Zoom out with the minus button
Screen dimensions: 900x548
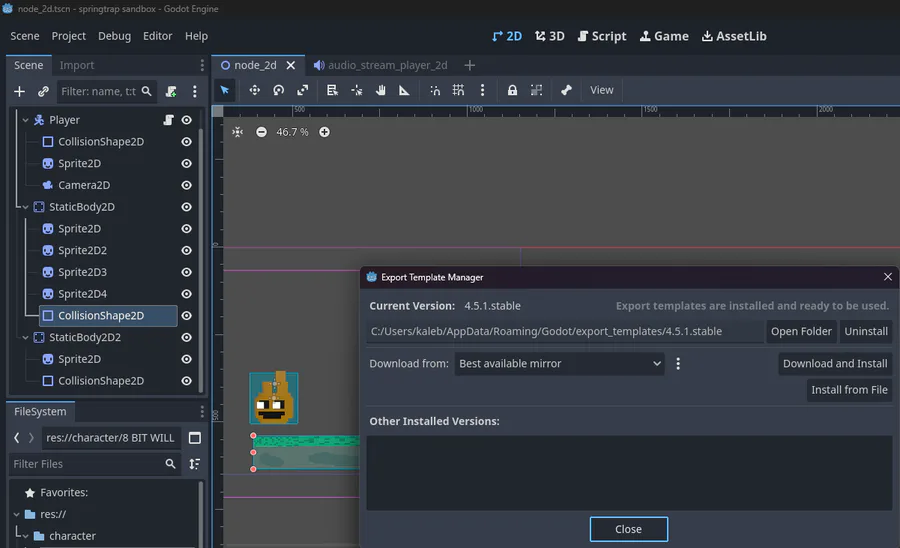(261, 132)
